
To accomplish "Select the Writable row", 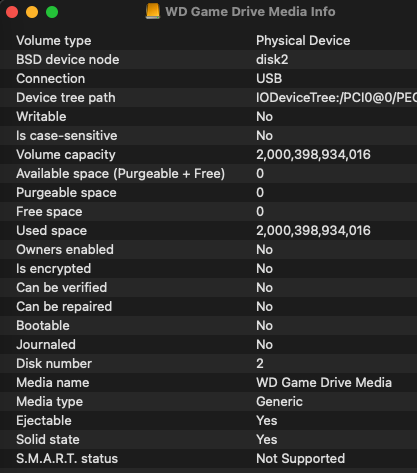I will [x=208, y=117].
